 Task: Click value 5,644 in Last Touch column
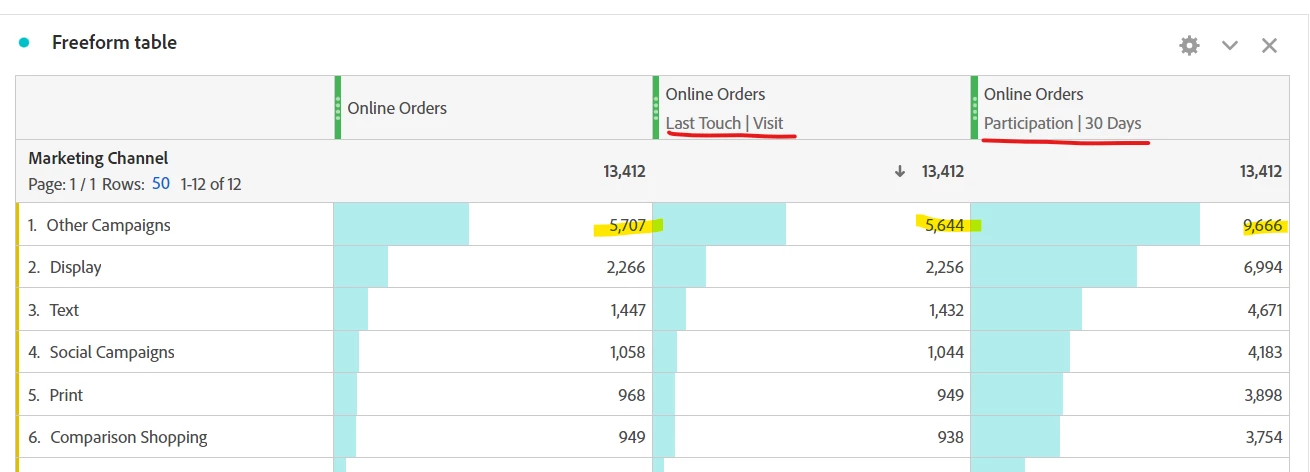coord(945,225)
